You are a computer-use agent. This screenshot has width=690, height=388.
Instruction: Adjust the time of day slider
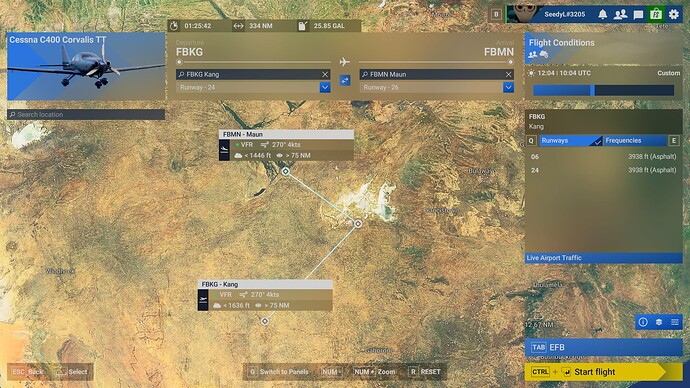(603, 90)
